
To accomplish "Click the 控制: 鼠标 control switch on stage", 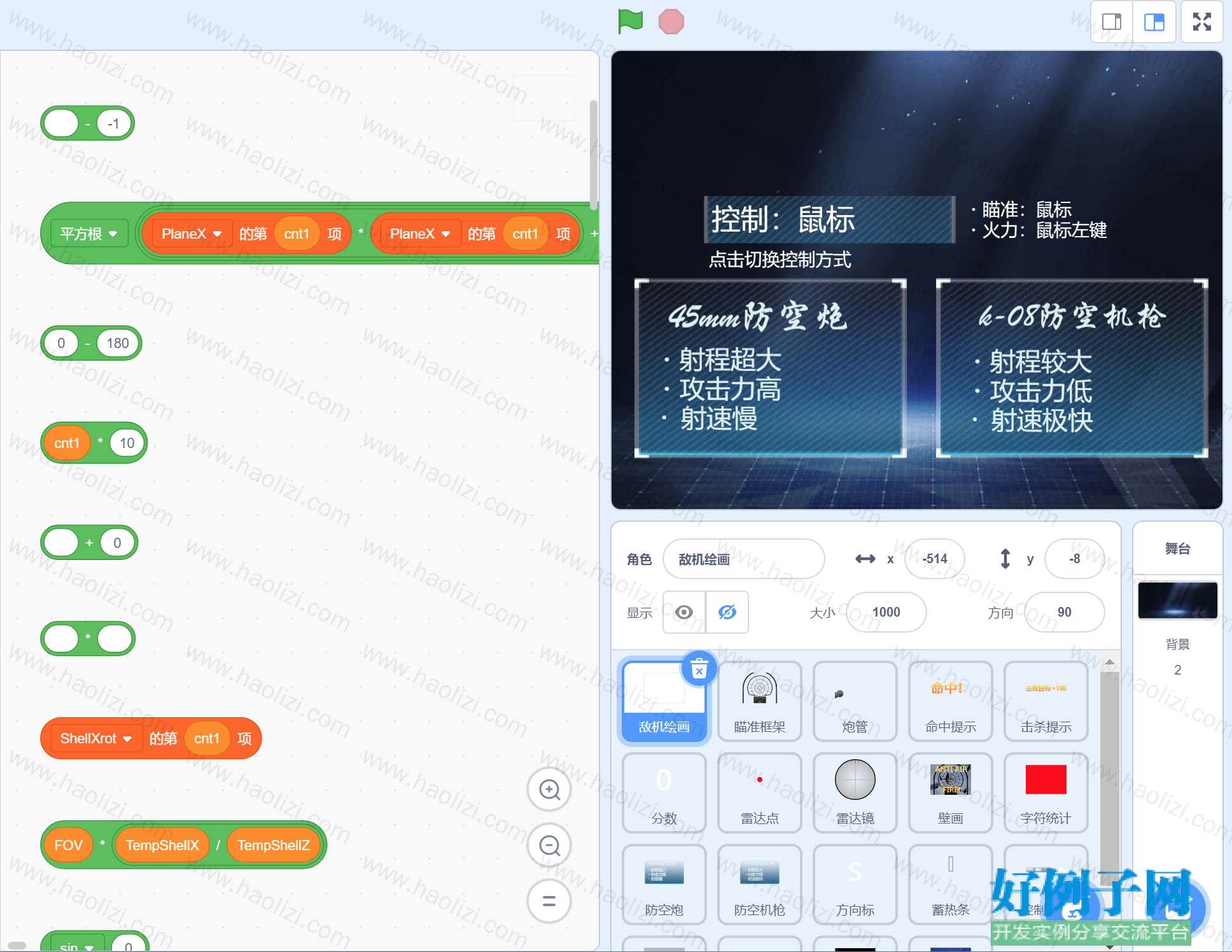I will [x=829, y=220].
